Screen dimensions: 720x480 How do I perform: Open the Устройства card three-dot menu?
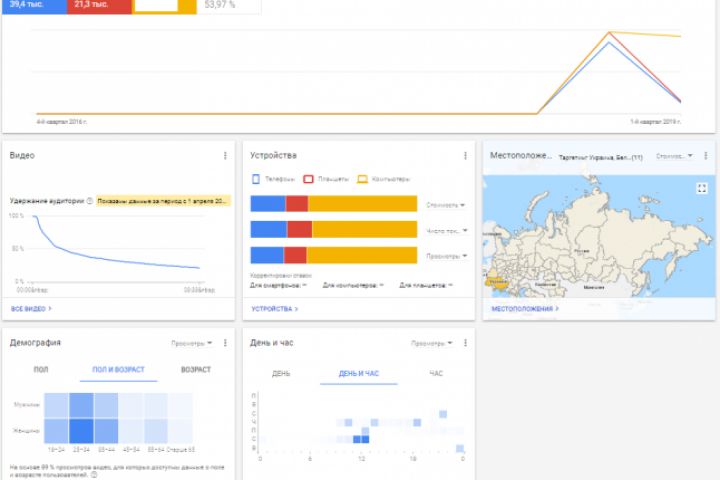465,156
